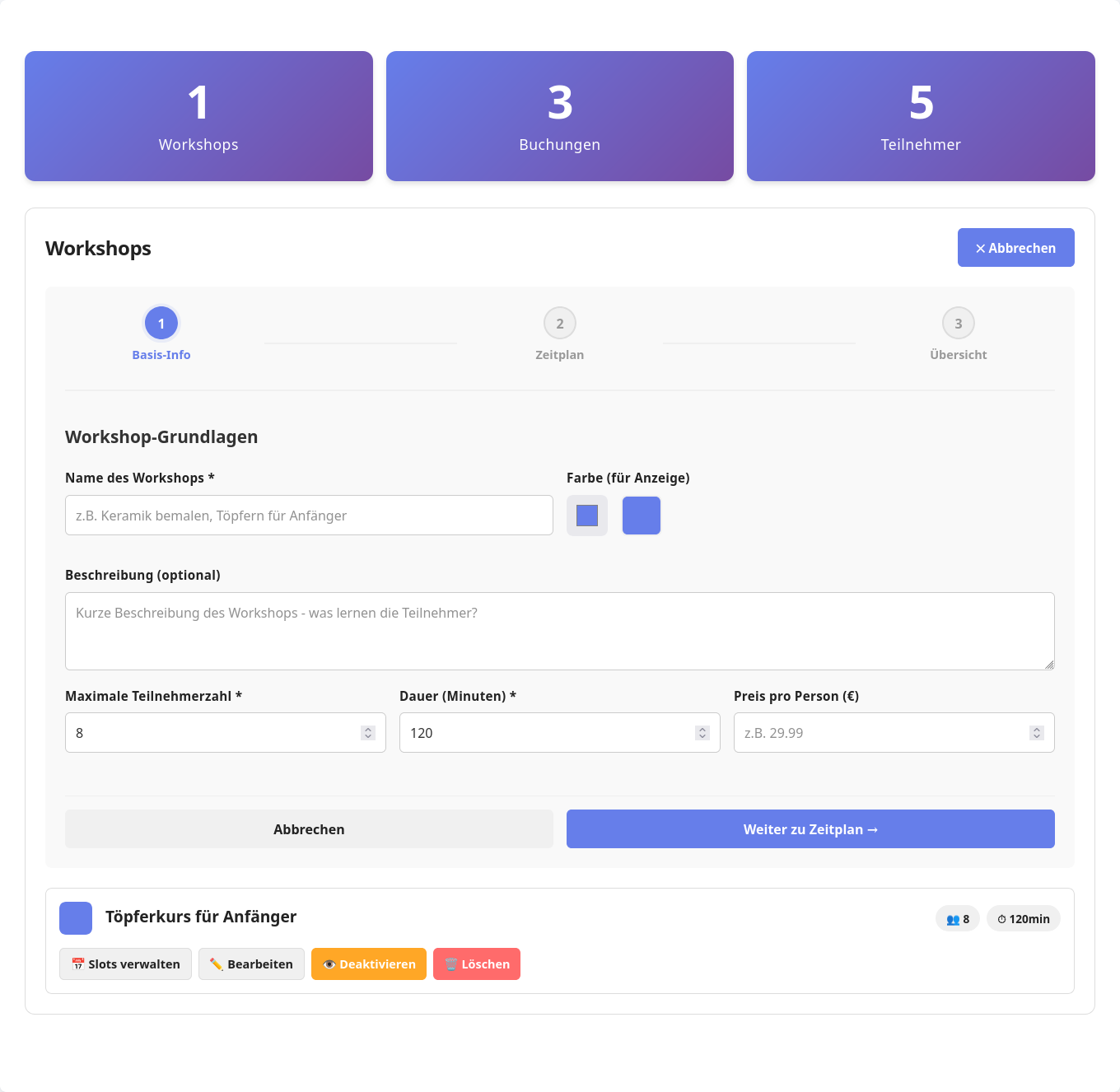Click the × icon in top Abbrechen button
This screenshot has width=1120, height=1092.
tap(979, 247)
